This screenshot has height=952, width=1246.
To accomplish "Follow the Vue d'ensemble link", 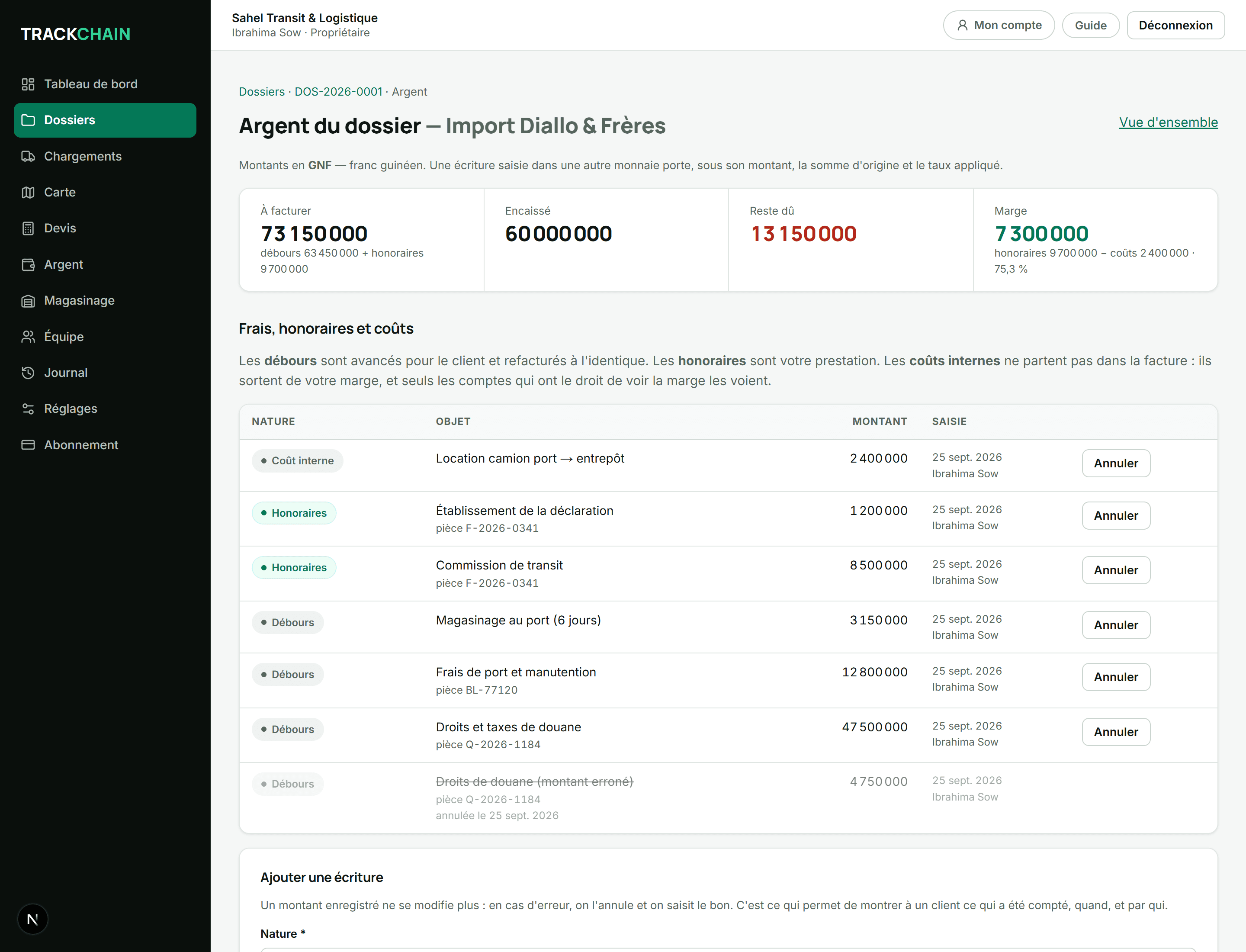I will (1168, 122).
